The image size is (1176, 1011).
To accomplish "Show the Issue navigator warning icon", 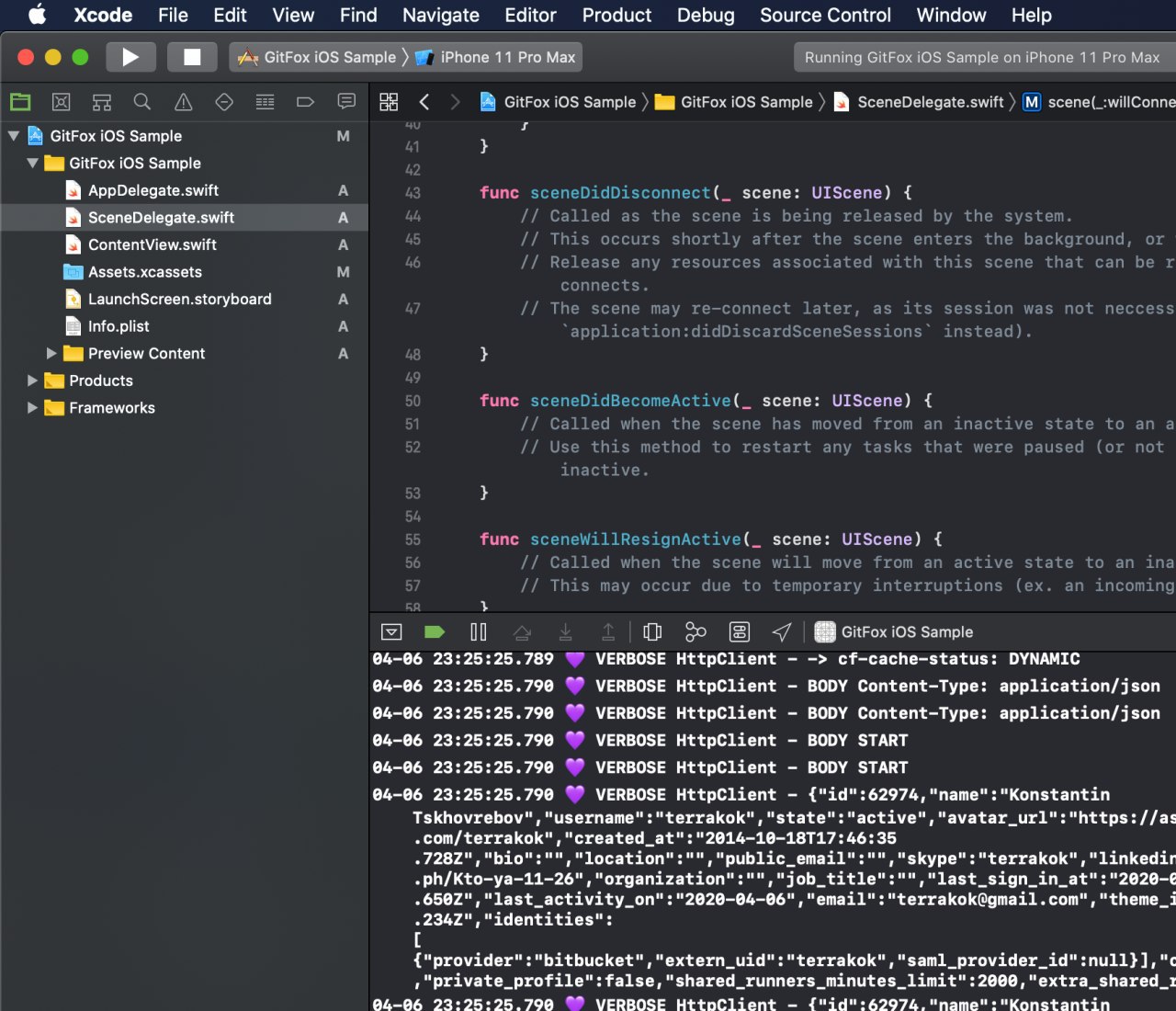I will (x=184, y=102).
